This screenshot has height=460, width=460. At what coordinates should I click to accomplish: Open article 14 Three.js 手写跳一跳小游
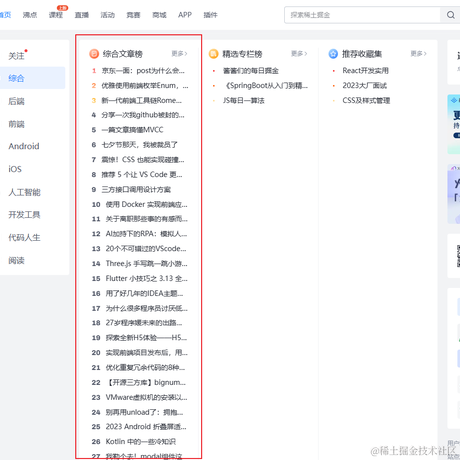point(147,263)
